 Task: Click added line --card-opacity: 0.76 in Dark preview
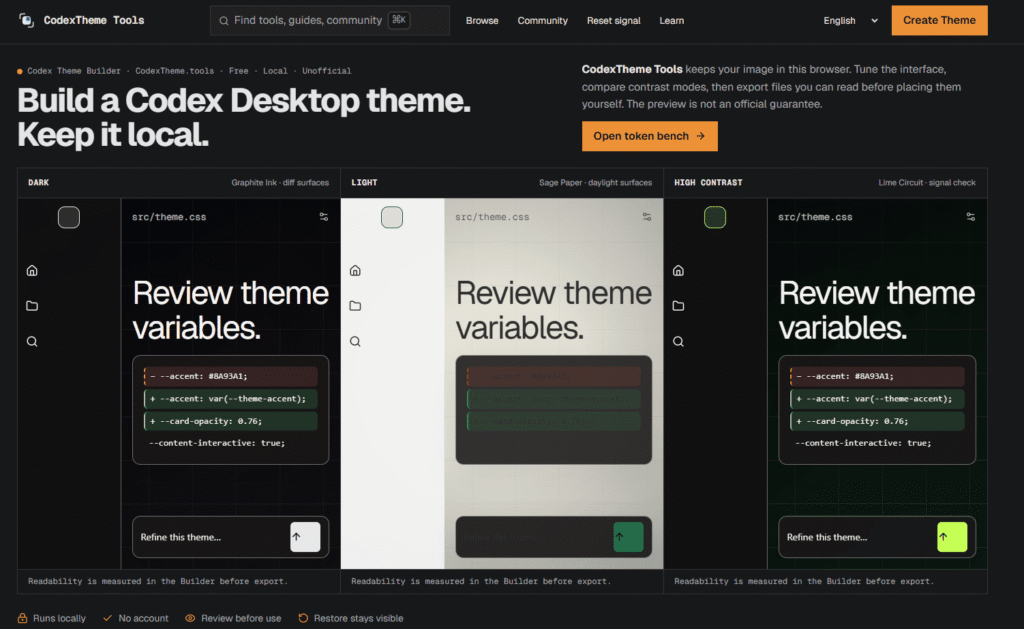click(231, 421)
